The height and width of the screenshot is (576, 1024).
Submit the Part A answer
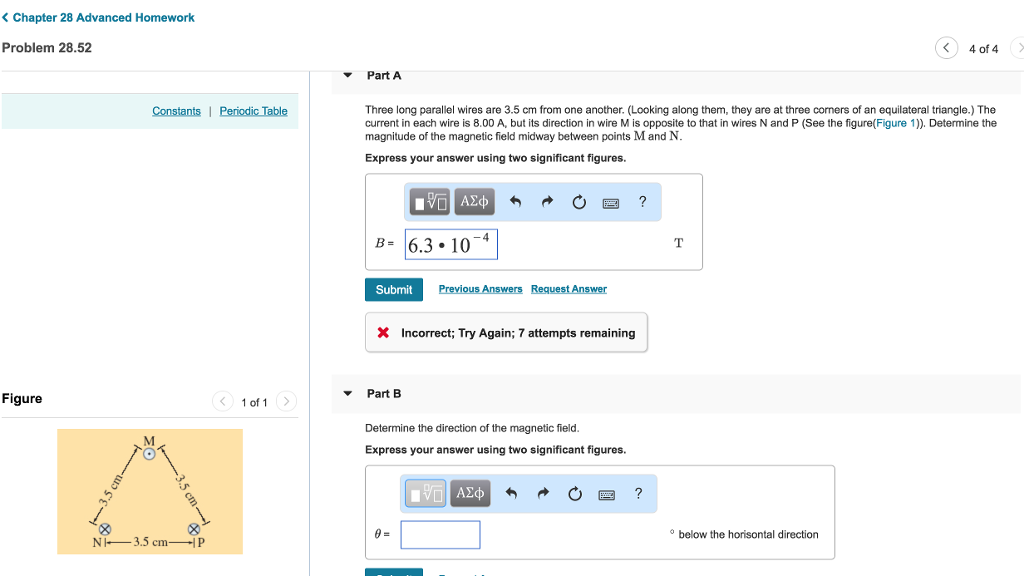[393, 289]
